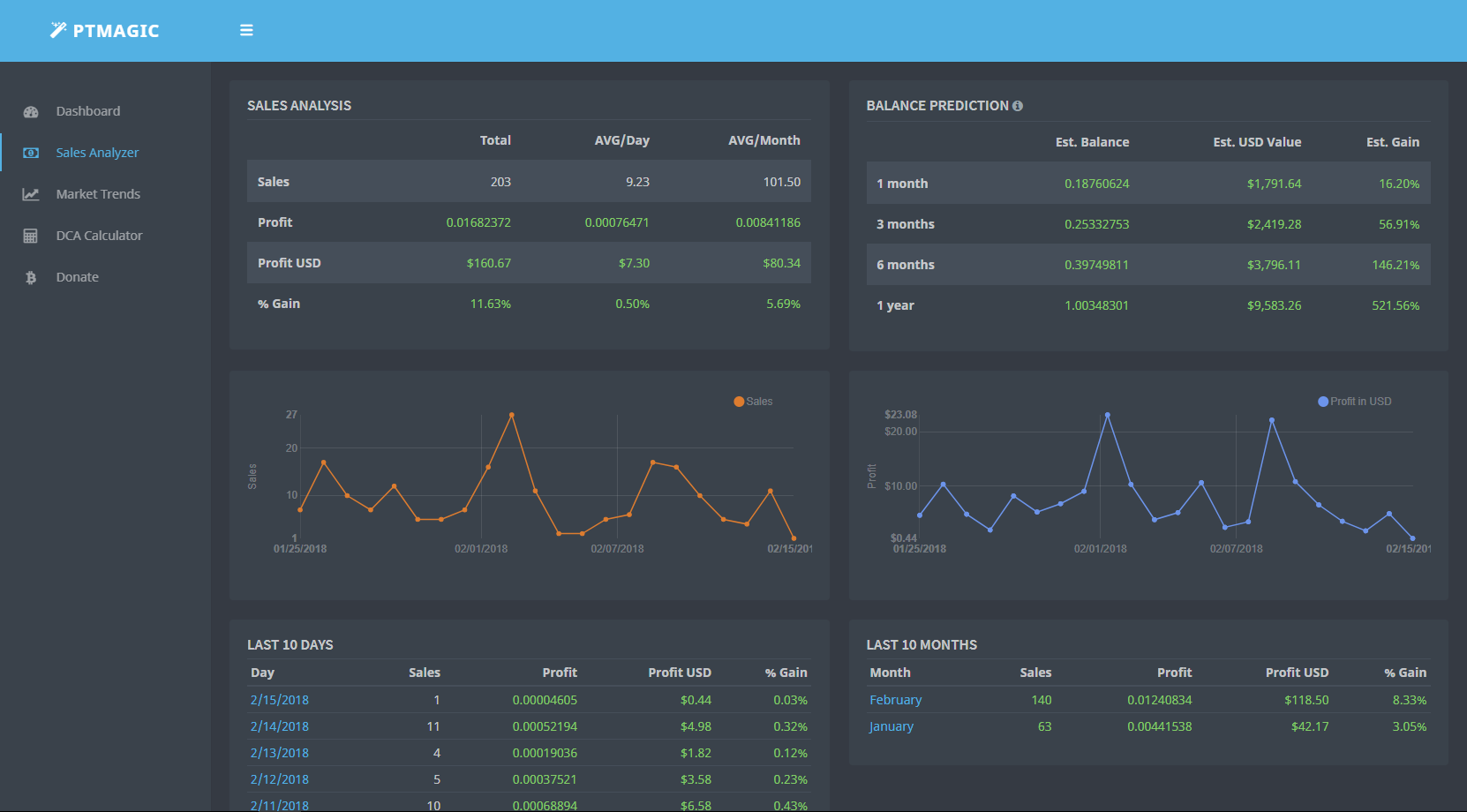Image resolution: width=1467 pixels, height=812 pixels.
Task: Click February Profit USD $118.50
Action: [x=1306, y=700]
